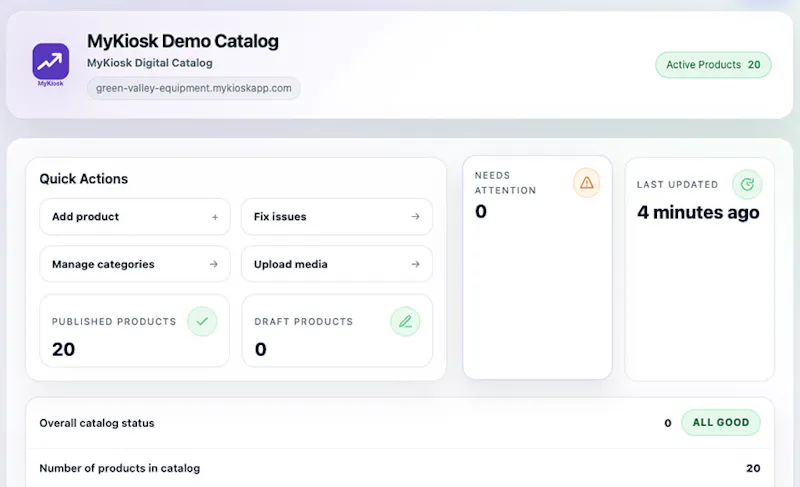
Task: Click the ALL GOOD status badge
Action: [x=720, y=422]
